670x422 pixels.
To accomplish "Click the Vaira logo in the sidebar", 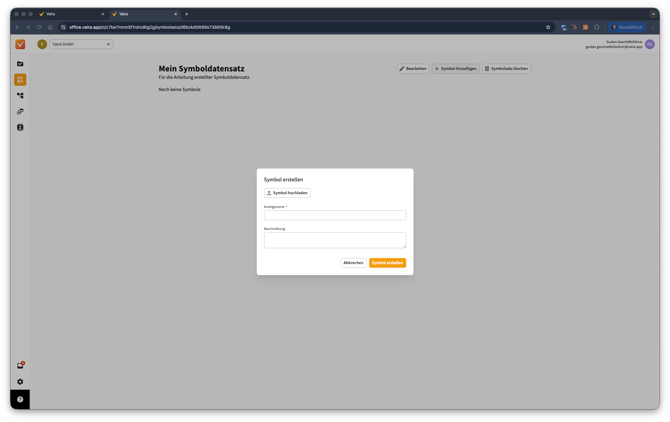I will pos(20,44).
